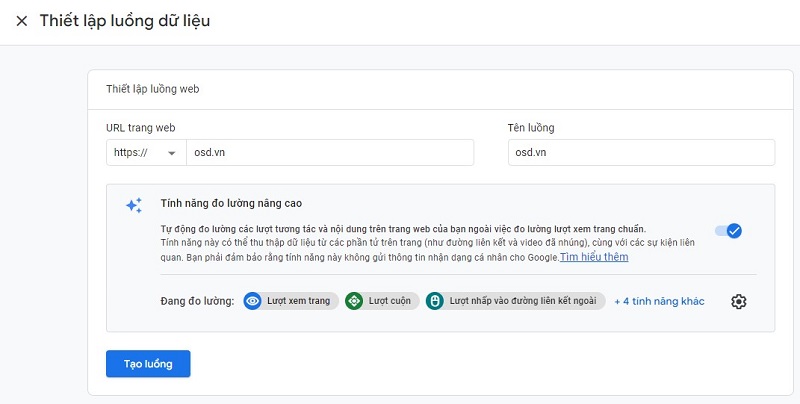Screen dimensions: 800x404
Task: Open the https:// protocol dropdown
Action: (x=146, y=153)
